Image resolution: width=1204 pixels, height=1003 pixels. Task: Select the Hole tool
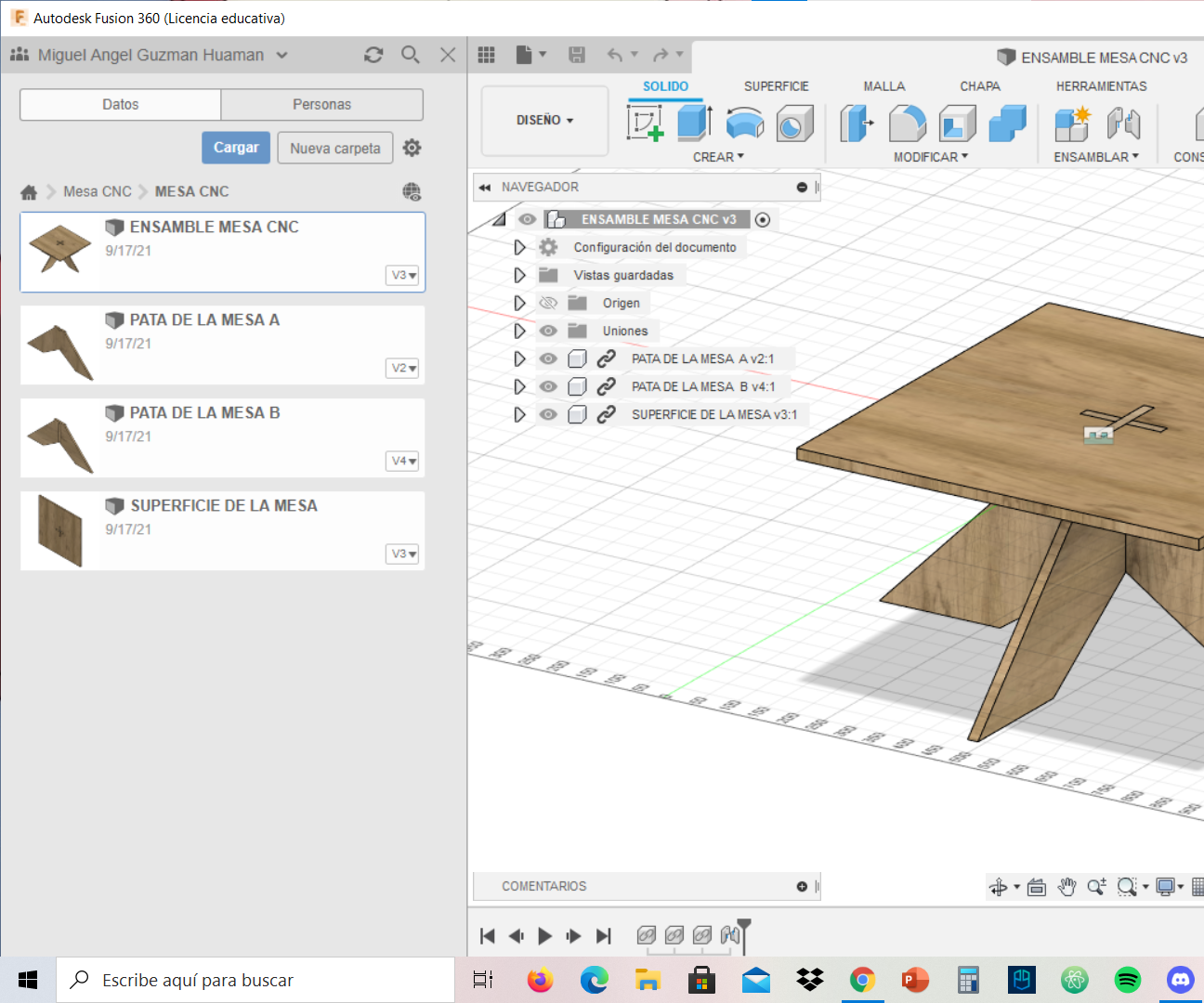pos(793,123)
